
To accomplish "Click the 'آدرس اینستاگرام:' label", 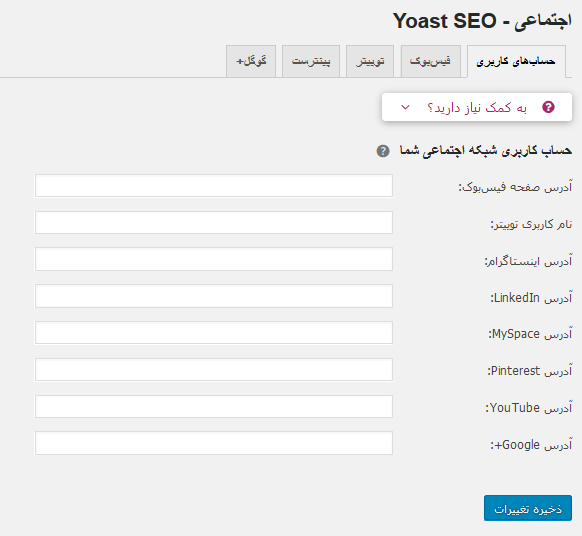I will [x=529, y=261].
